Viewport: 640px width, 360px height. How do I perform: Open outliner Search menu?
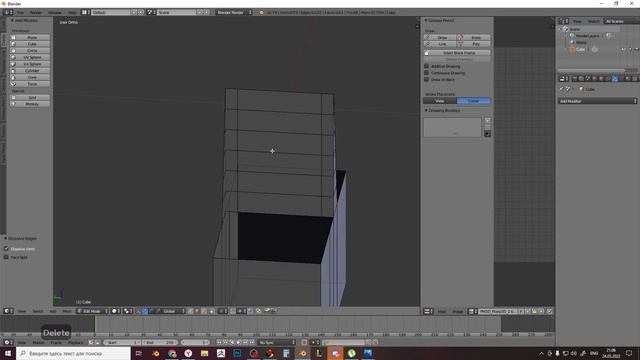[593, 21]
